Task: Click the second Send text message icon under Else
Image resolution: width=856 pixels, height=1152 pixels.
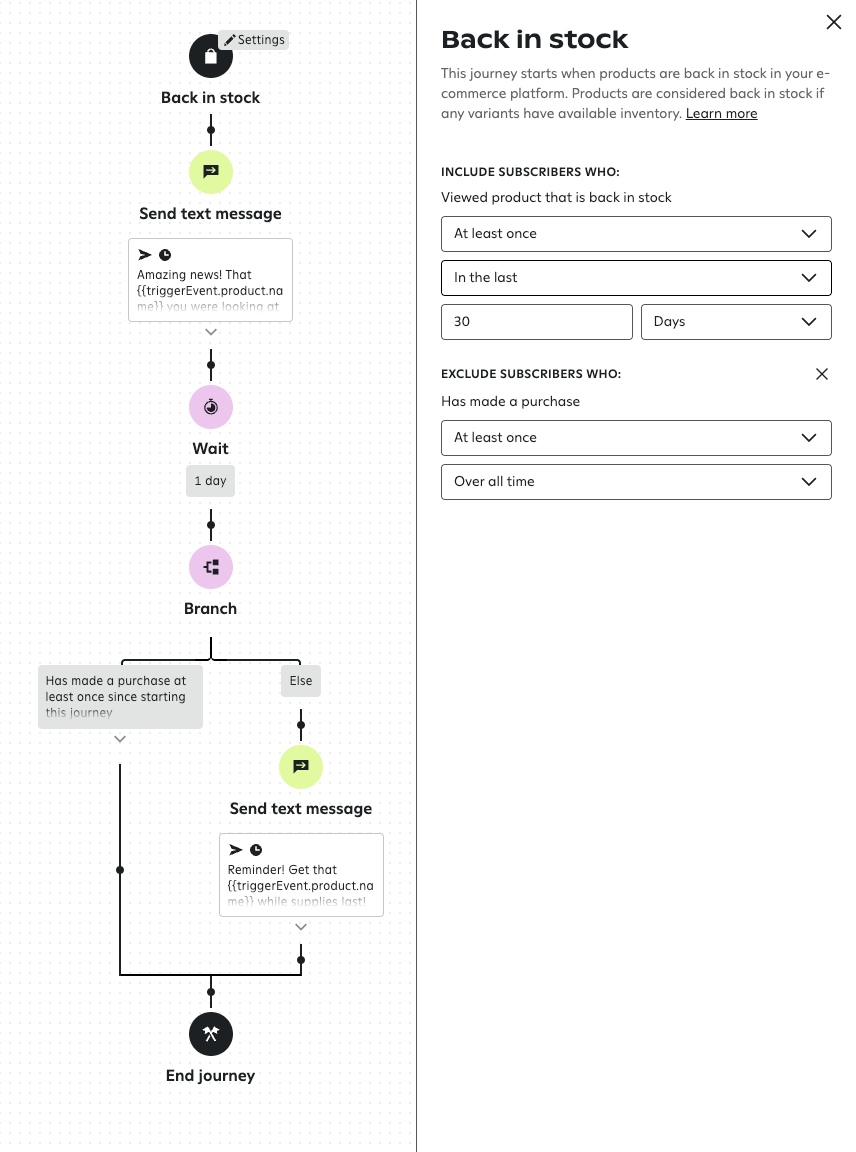Action: 301,767
